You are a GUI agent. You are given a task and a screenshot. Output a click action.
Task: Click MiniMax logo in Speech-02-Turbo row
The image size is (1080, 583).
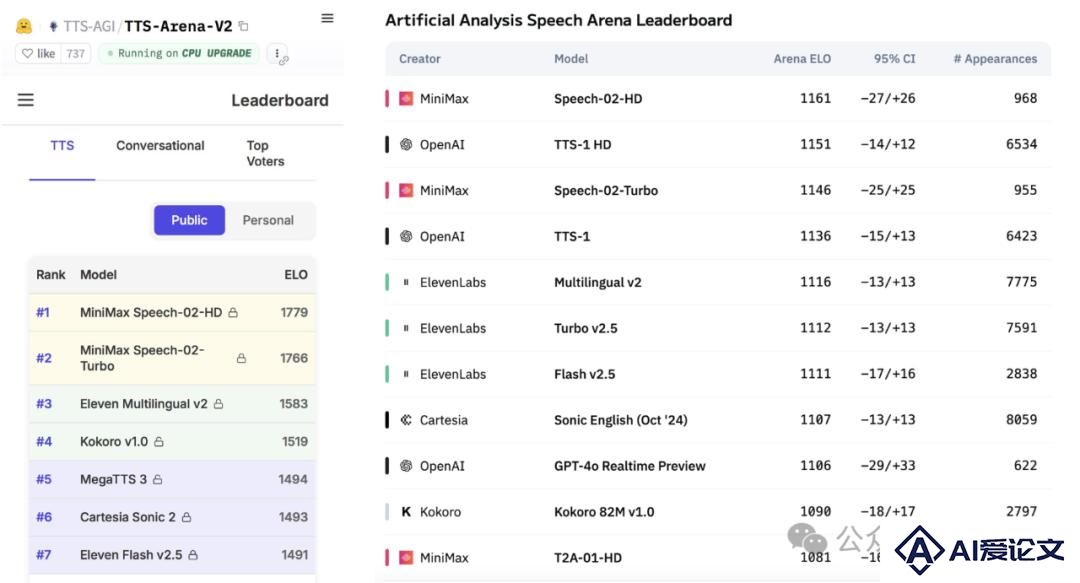coord(406,190)
